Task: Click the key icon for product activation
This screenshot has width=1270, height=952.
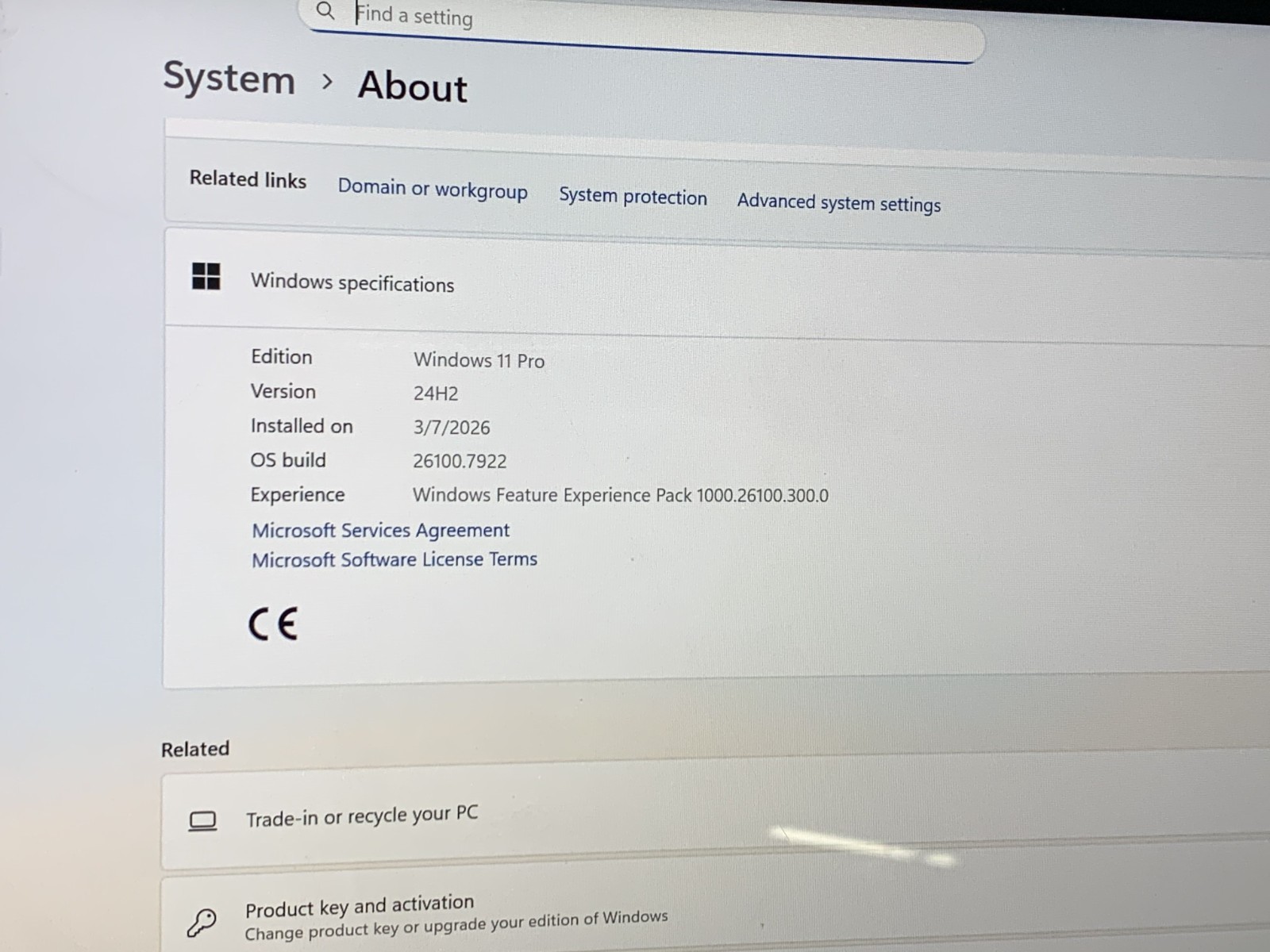Action: click(202, 923)
